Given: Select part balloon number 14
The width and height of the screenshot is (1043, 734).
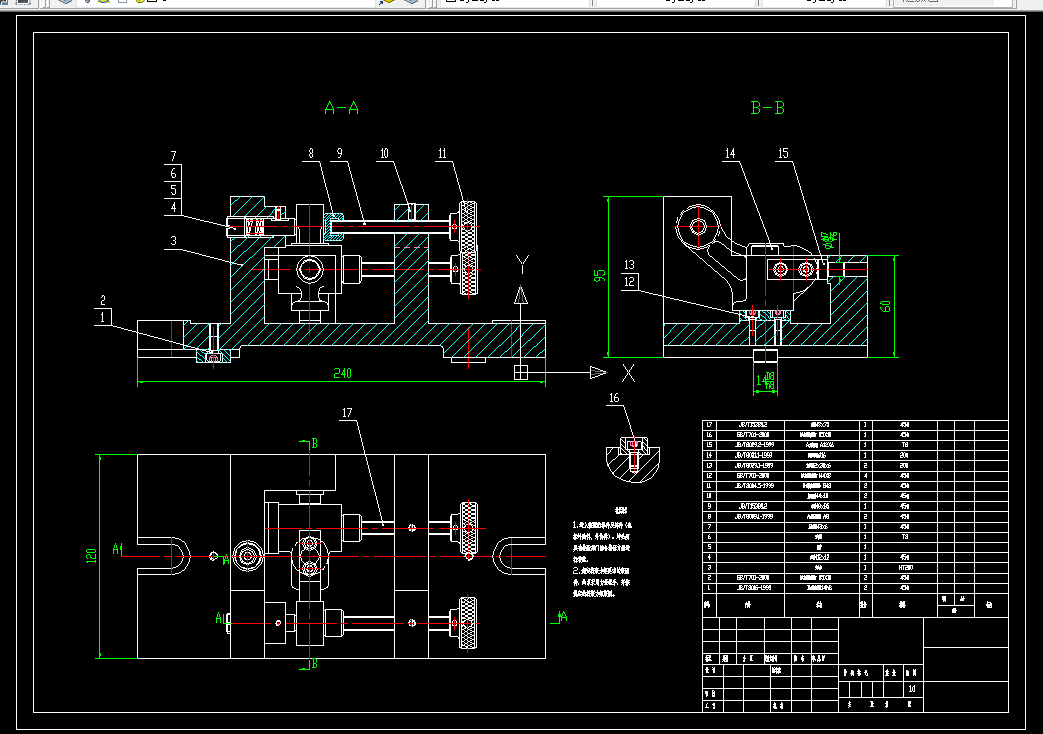Looking at the screenshot, I should [730, 153].
